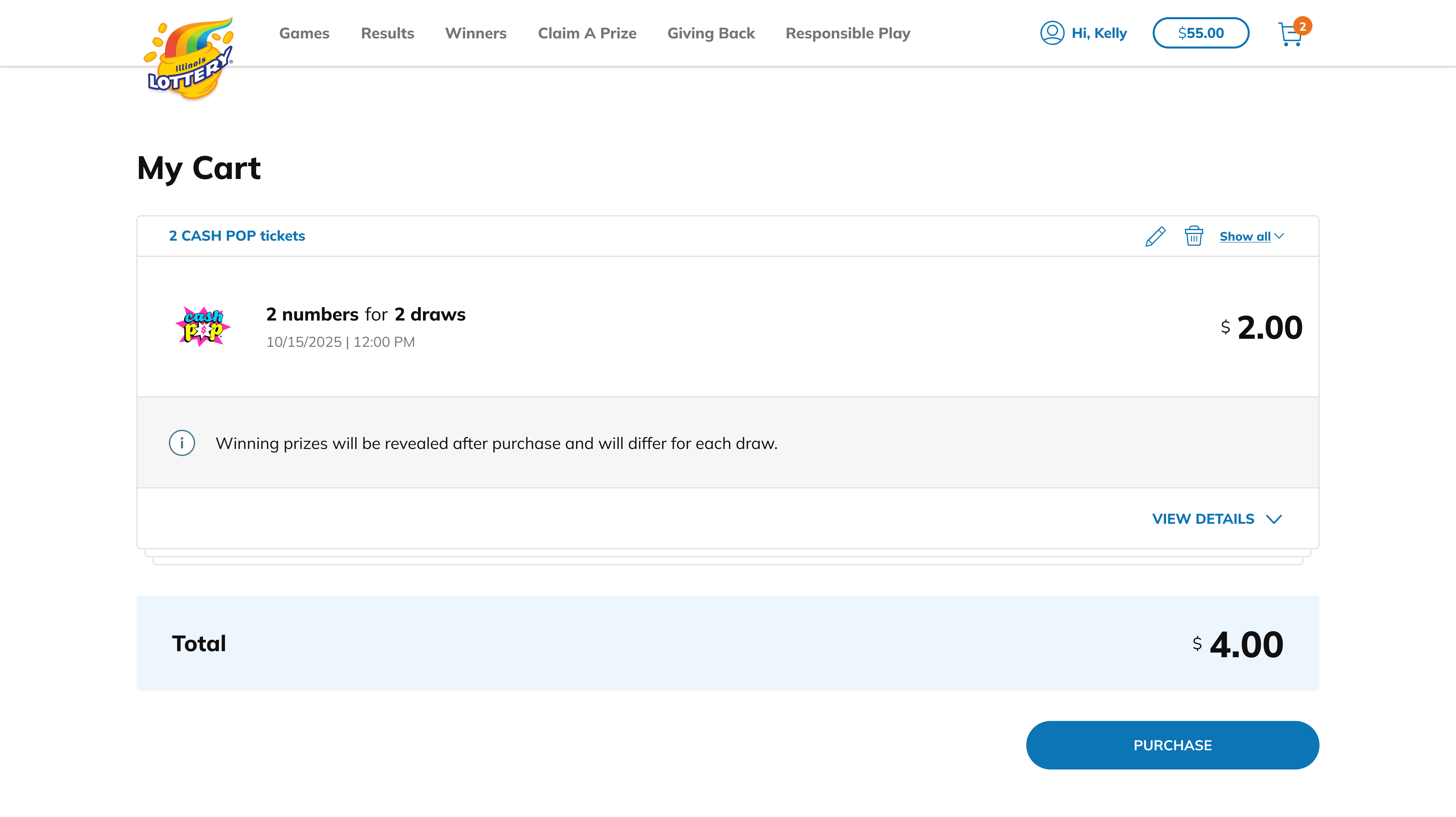Click the Hi, Kelly account link

1099,33
